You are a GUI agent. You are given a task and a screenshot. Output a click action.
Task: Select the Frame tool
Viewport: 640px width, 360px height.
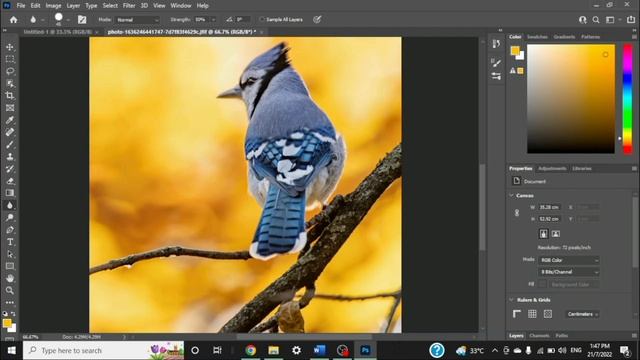coord(10,108)
